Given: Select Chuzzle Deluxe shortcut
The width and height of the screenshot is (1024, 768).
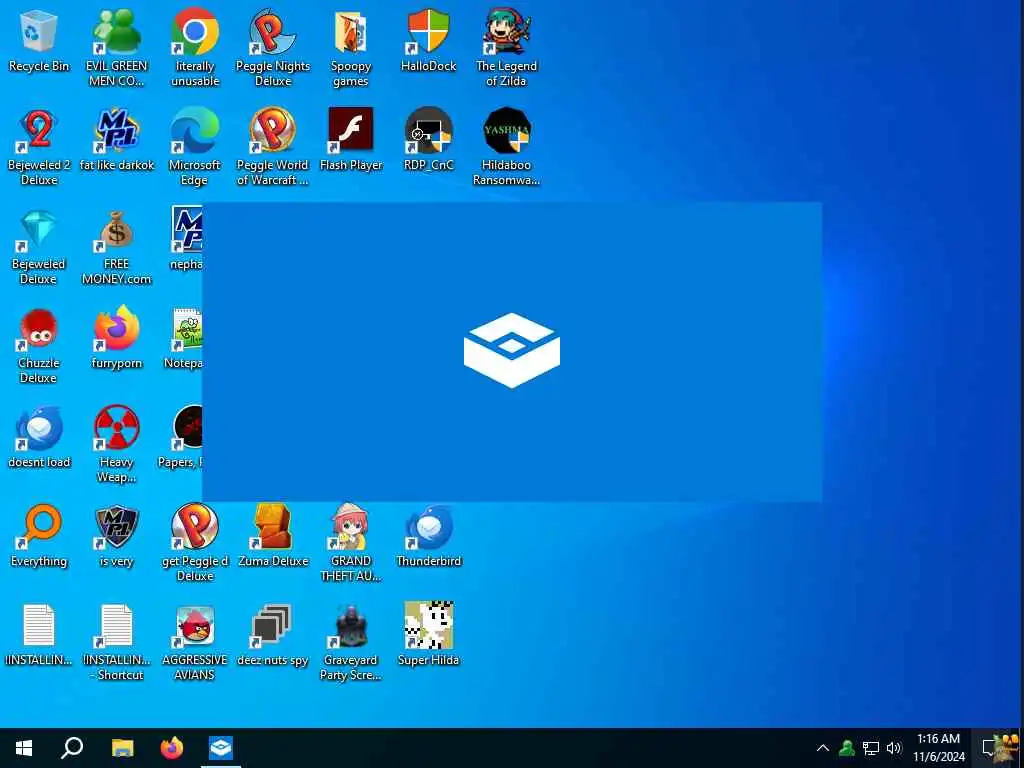Looking at the screenshot, I should [39, 346].
